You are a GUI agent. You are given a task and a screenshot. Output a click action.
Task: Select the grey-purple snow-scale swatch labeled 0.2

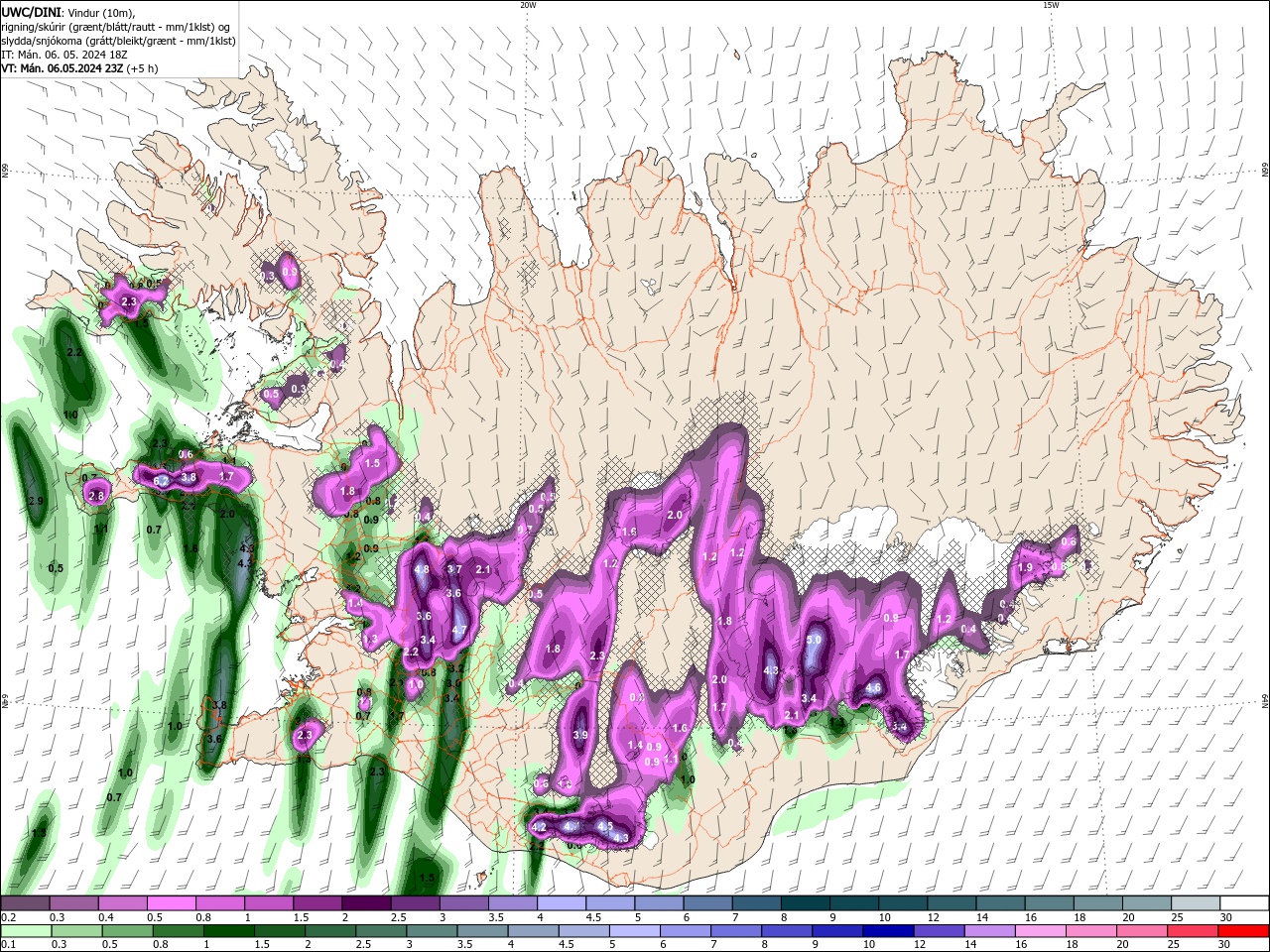tap(25, 903)
